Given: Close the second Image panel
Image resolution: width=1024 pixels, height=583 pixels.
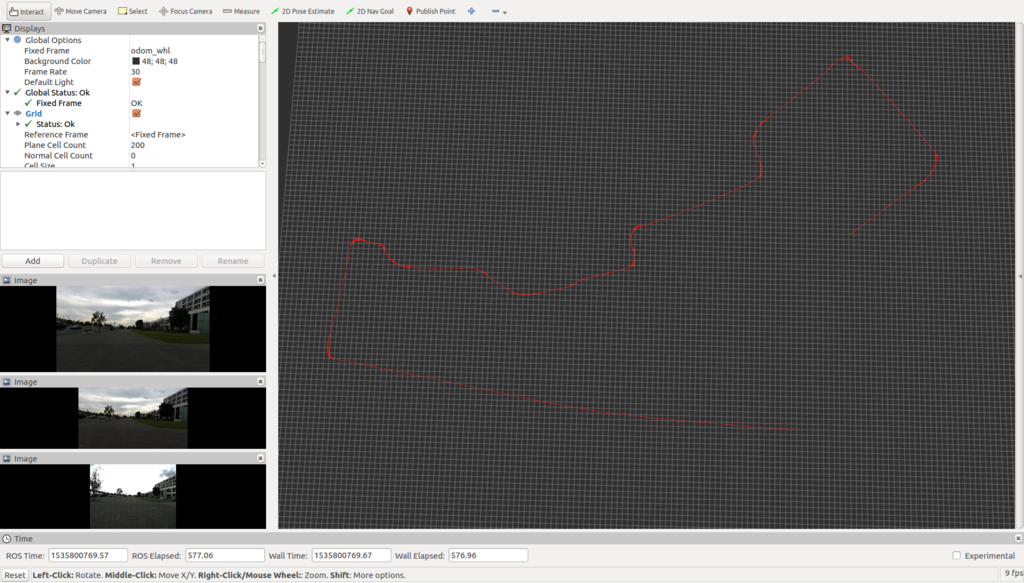Looking at the screenshot, I should pyautogui.click(x=261, y=381).
